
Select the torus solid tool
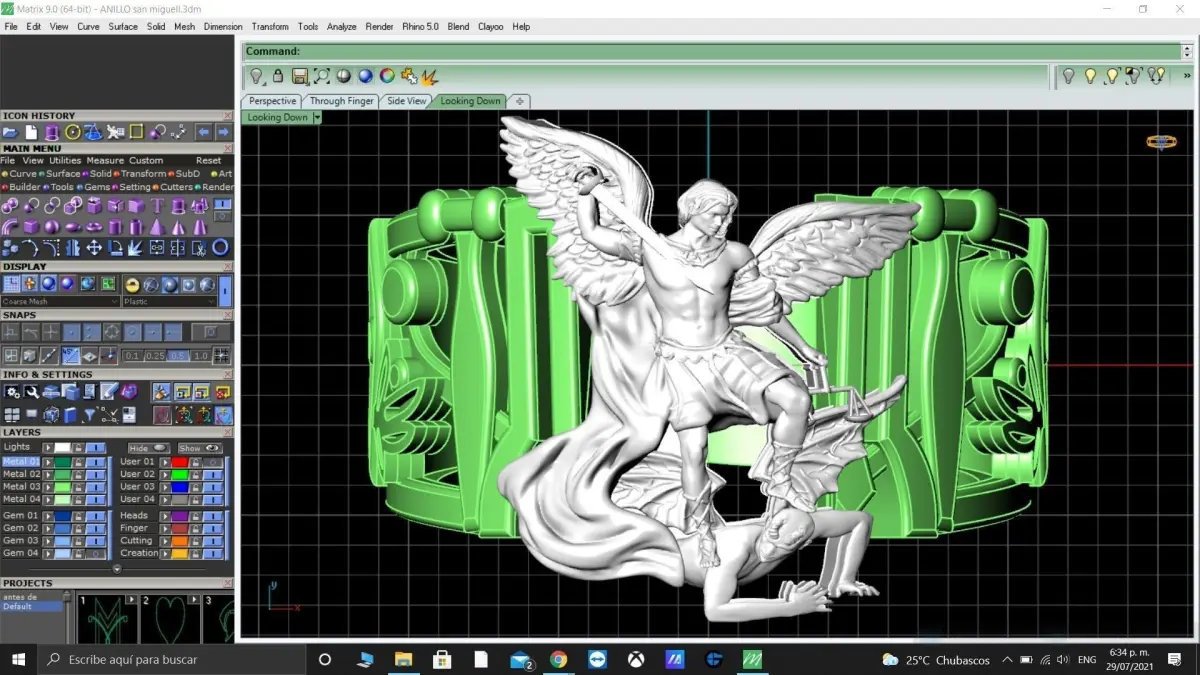(94, 227)
